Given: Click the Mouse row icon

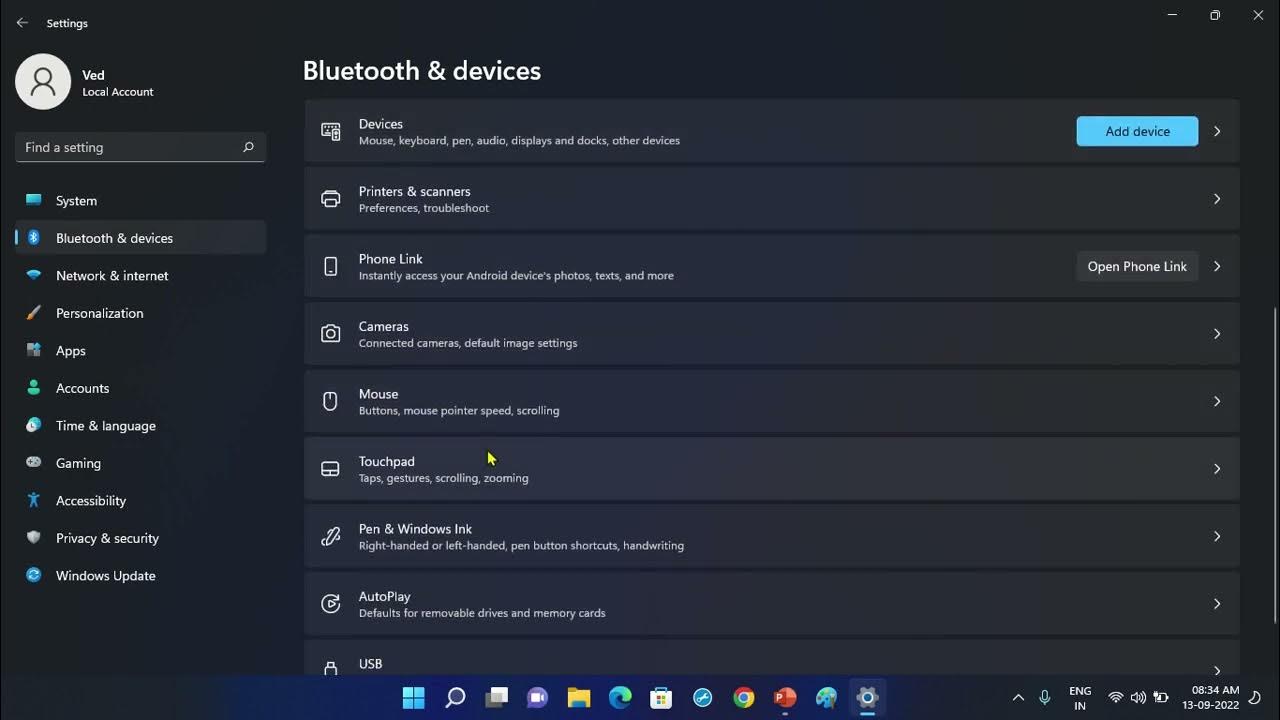Looking at the screenshot, I should [x=330, y=401].
